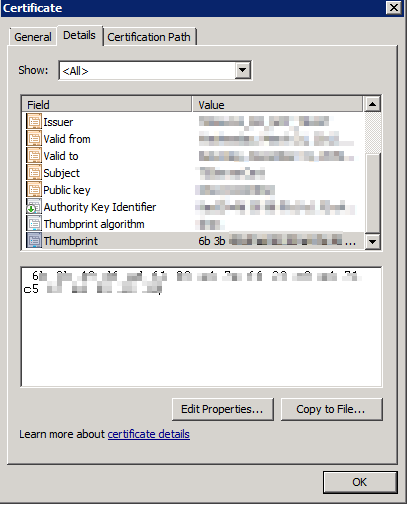The width and height of the screenshot is (407, 505).
Task: Switch to the General tab
Action: coord(33,37)
